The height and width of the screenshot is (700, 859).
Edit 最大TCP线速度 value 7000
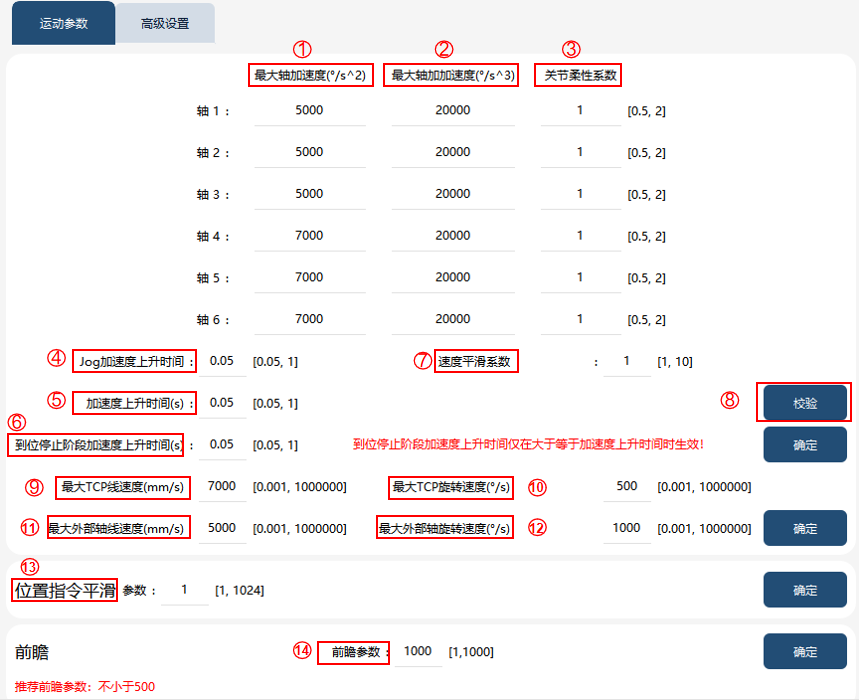click(222, 486)
